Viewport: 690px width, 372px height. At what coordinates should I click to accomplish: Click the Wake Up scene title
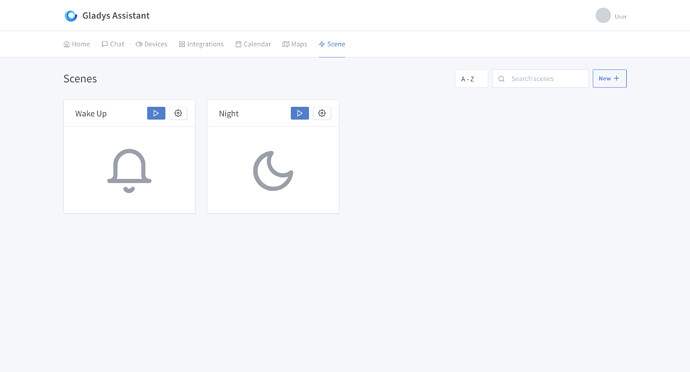click(91, 114)
